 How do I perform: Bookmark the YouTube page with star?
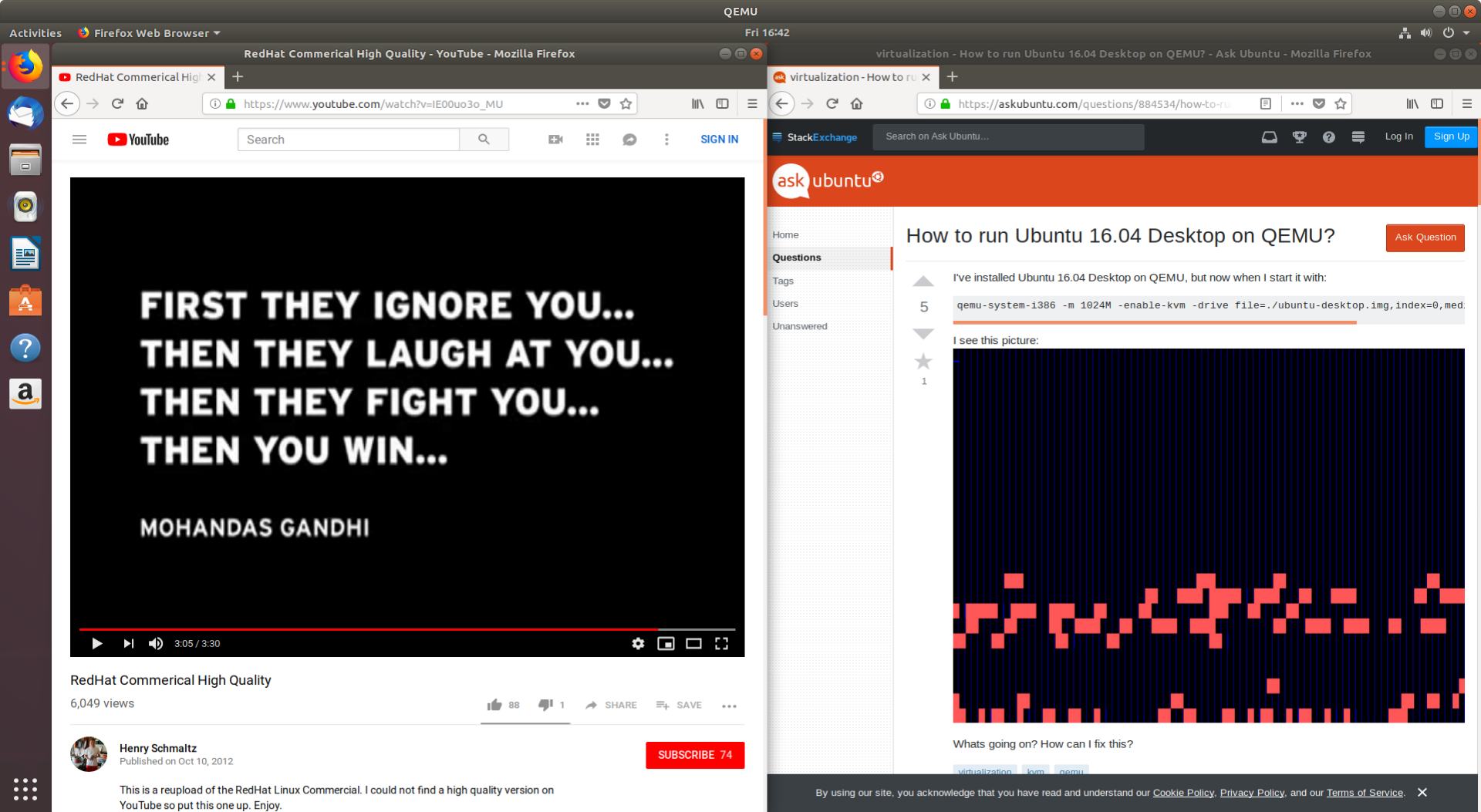coord(626,103)
